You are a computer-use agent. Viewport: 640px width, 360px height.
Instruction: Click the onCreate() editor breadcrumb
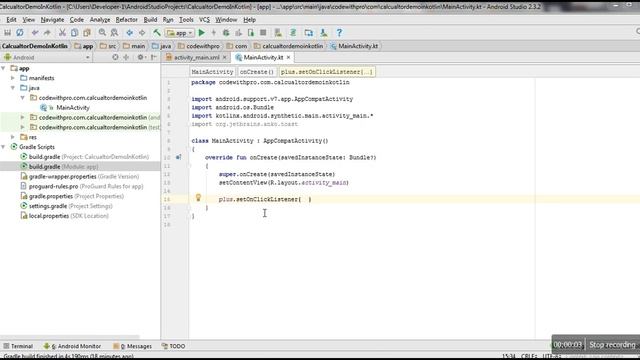point(256,72)
